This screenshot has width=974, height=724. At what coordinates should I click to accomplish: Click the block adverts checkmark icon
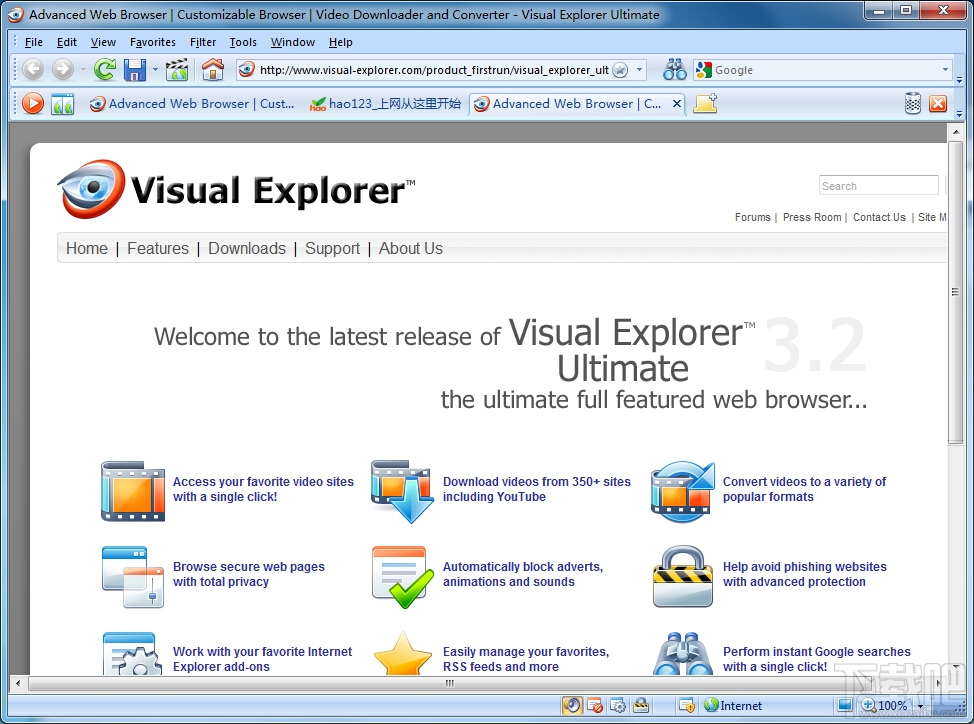coord(402,577)
